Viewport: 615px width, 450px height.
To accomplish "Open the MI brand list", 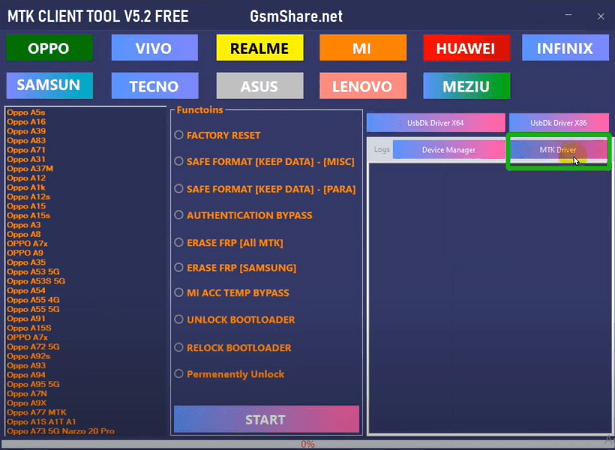I will tap(363, 48).
